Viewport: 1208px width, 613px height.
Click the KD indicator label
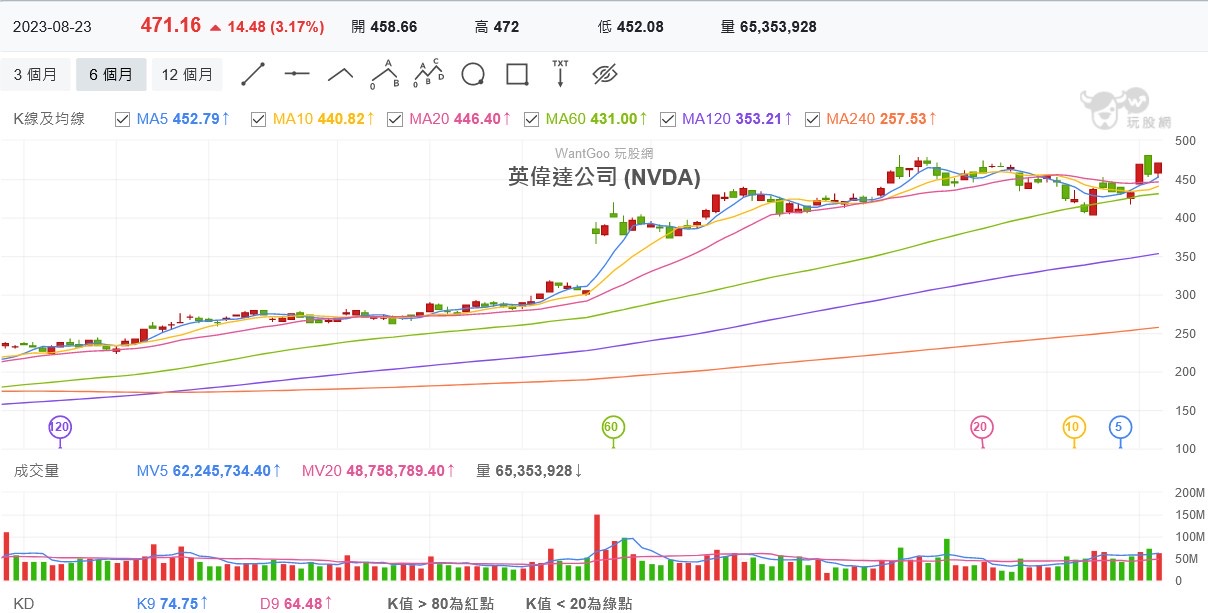tap(23, 603)
